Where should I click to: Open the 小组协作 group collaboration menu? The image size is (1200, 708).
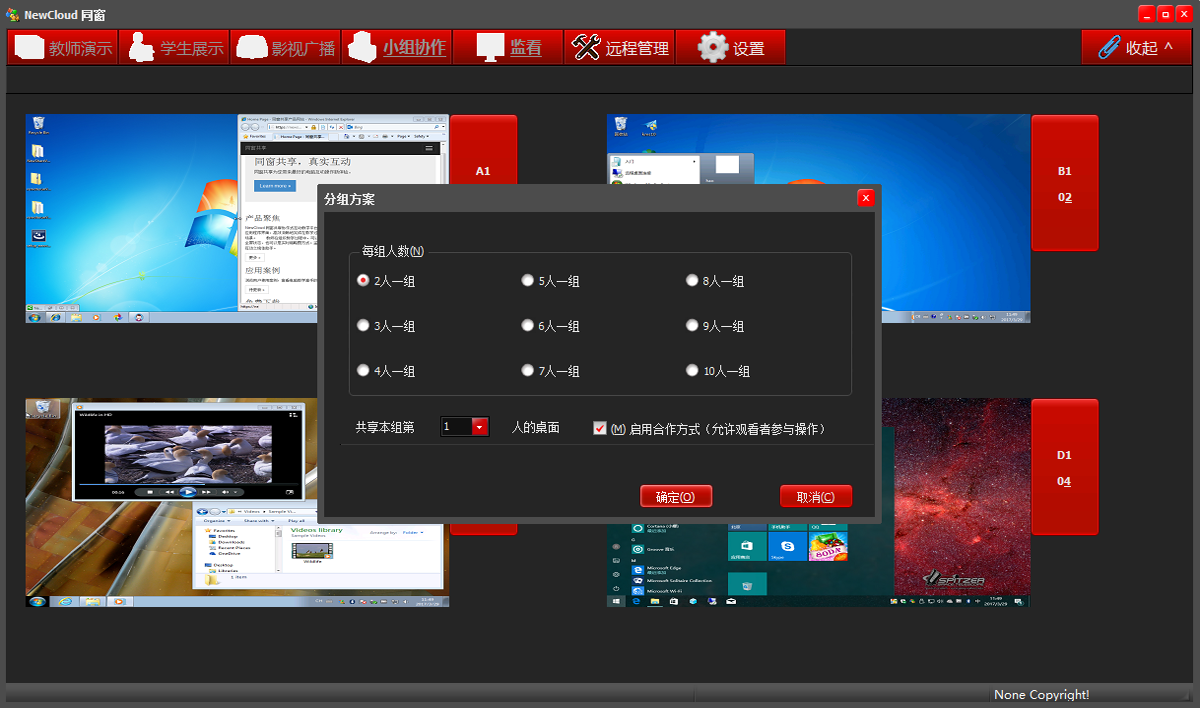pyautogui.click(x=397, y=47)
